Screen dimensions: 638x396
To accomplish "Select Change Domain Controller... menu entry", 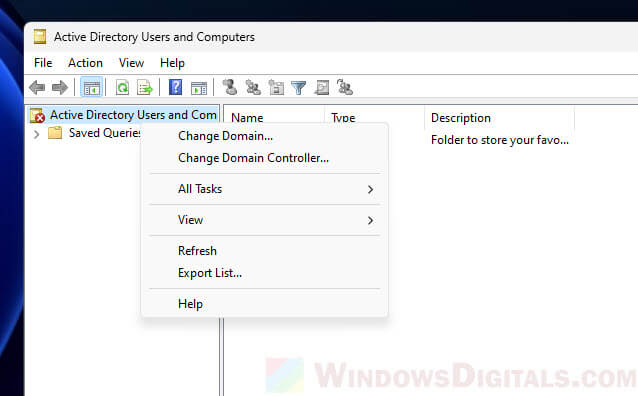I will 264,158.
